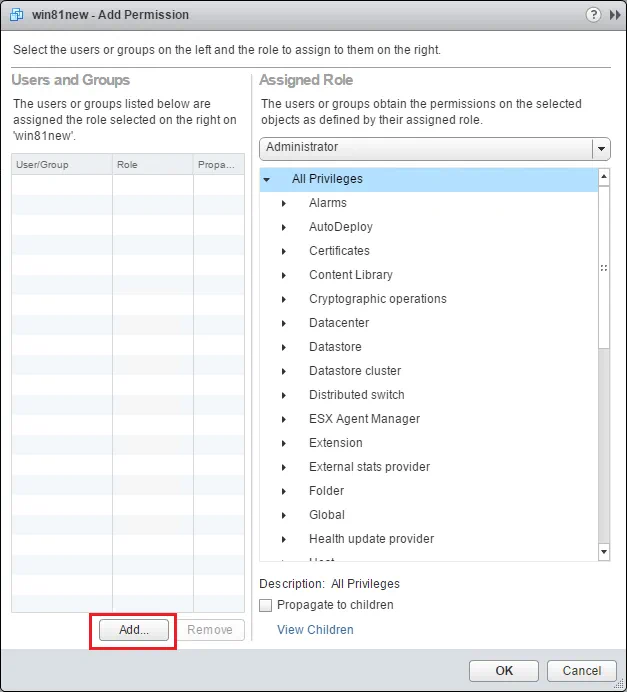Cancel the Add Permission dialog

click(581, 671)
